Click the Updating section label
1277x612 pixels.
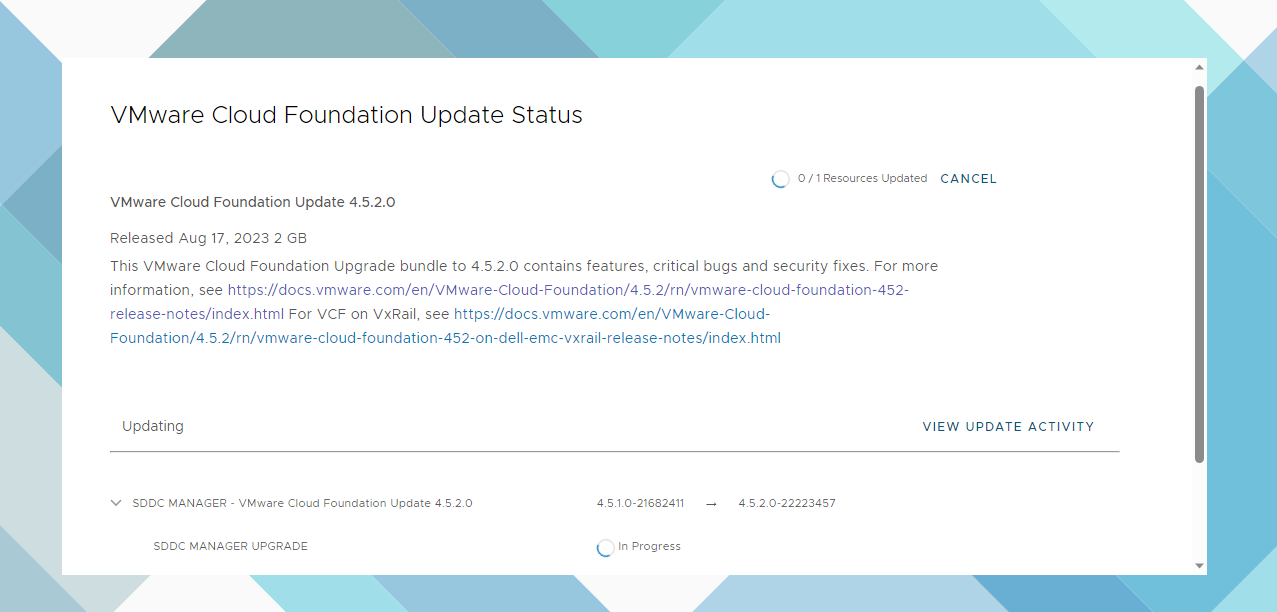(x=153, y=426)
